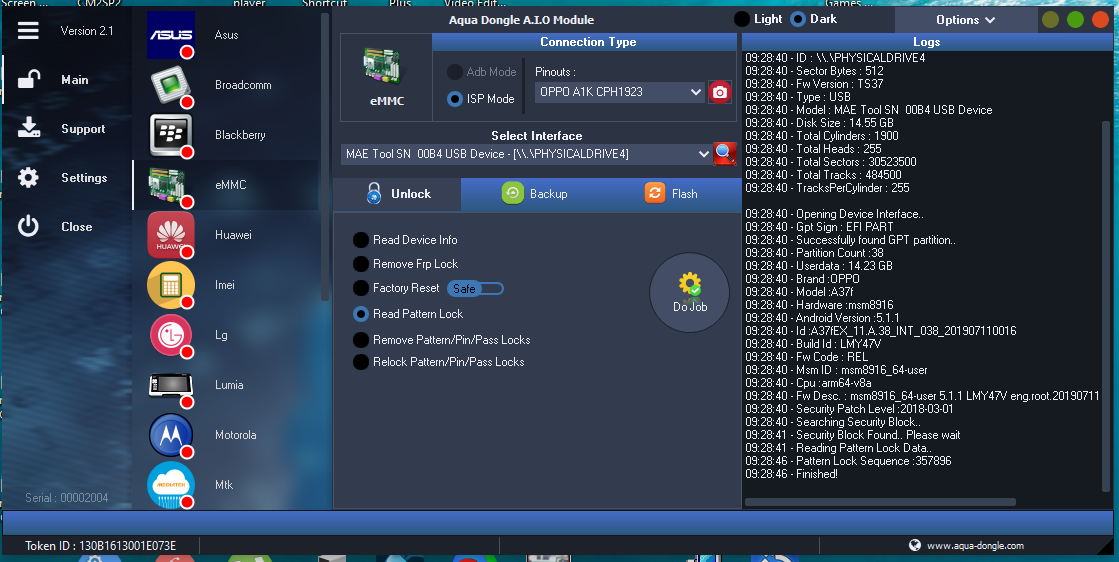The height and width of the screenshot is (562, 1119).
Task: Click the Blackberry label in brand list
Action: point(240,135)
